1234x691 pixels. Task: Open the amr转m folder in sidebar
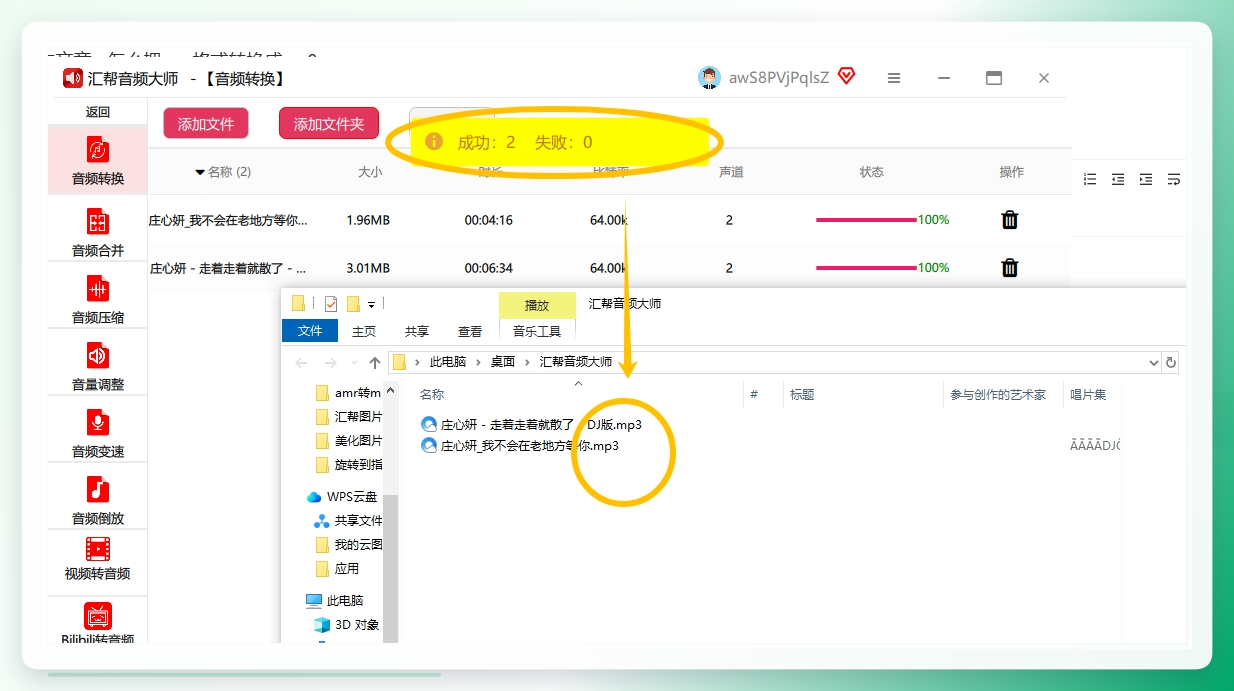348,393
